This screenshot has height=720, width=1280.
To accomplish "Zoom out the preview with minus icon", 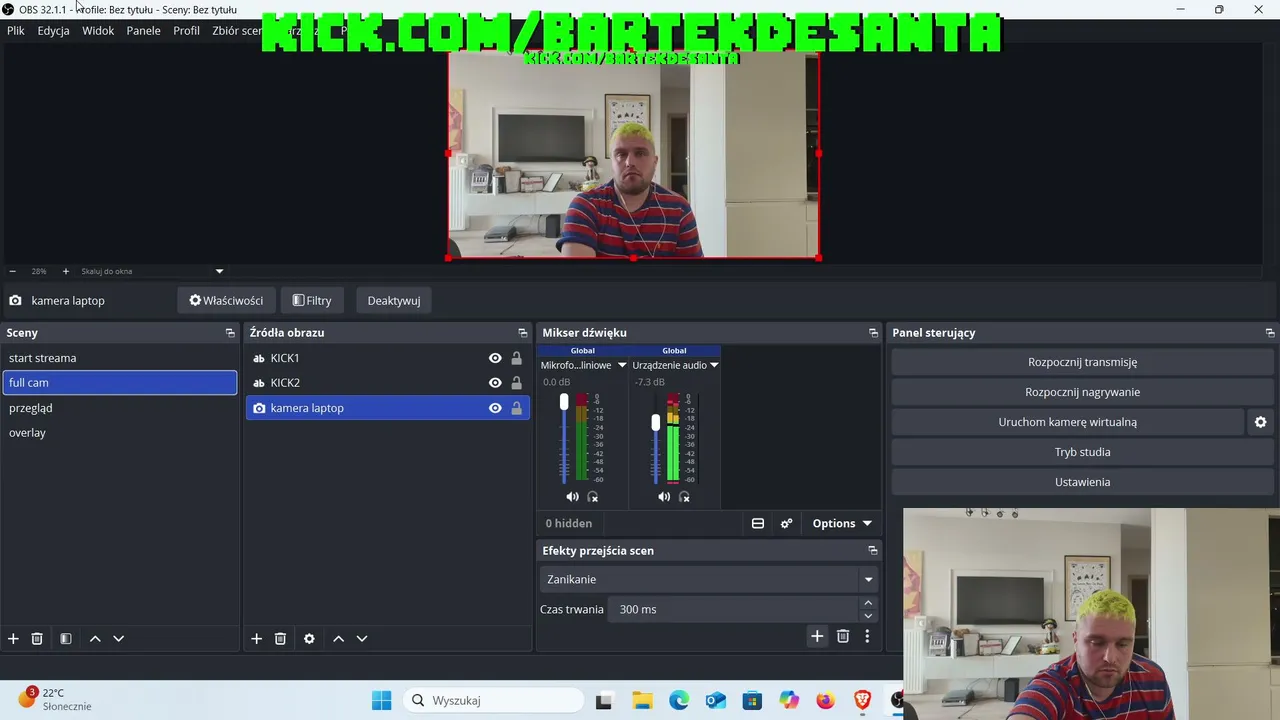I will click(13, 271).
